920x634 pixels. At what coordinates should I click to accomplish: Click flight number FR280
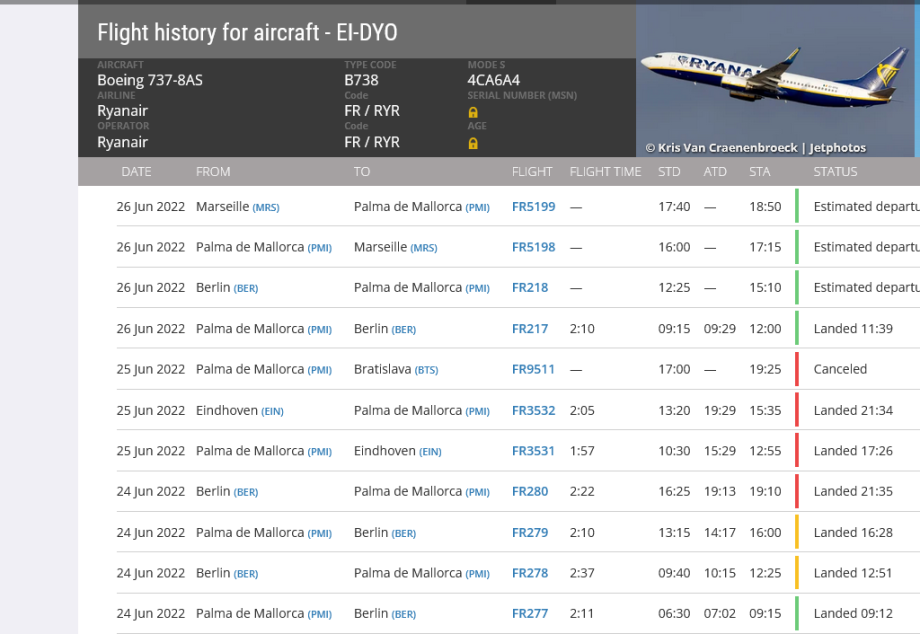pos(530,492)
